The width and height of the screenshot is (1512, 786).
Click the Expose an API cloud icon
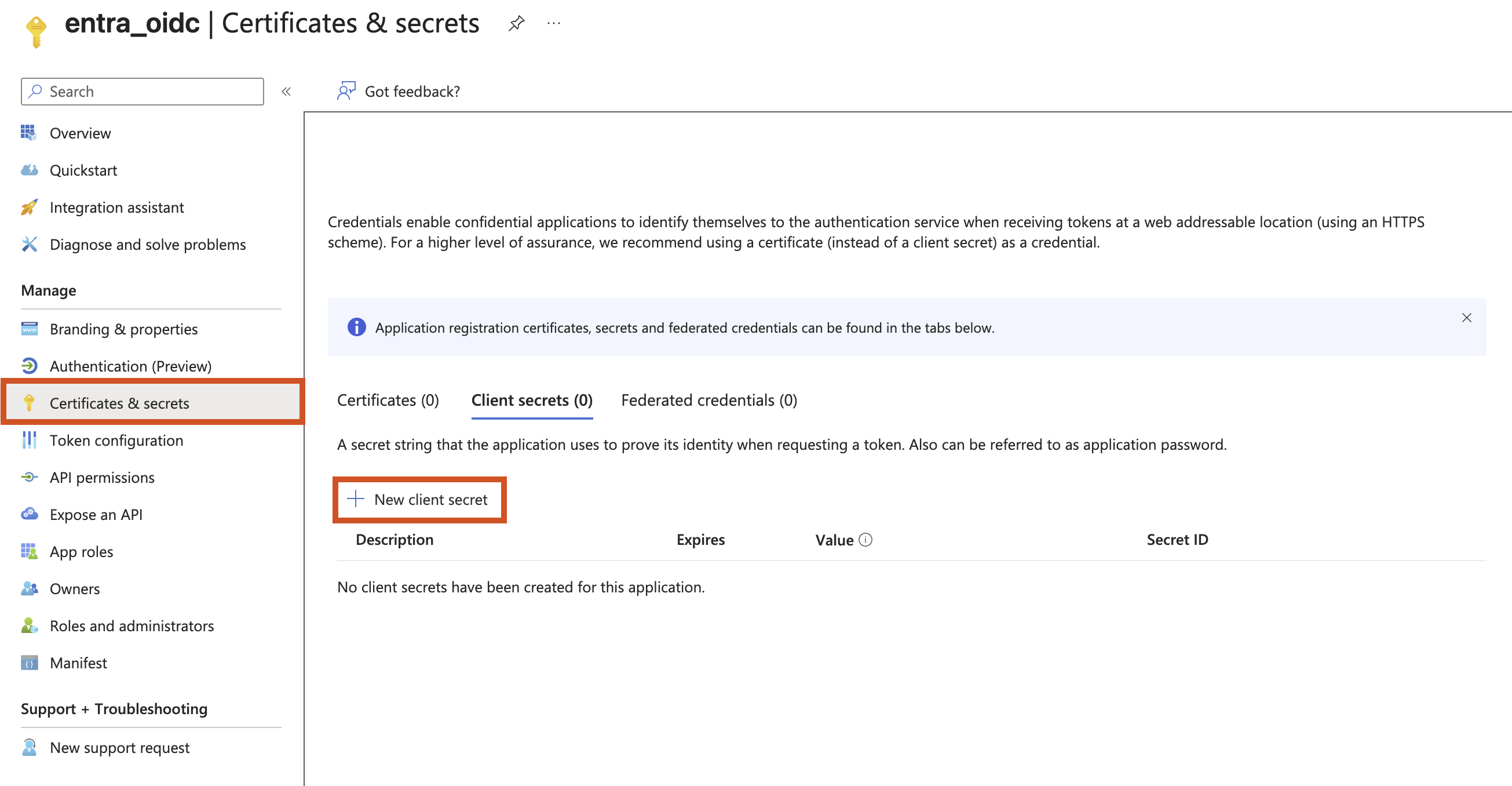(x=30, y=514)
